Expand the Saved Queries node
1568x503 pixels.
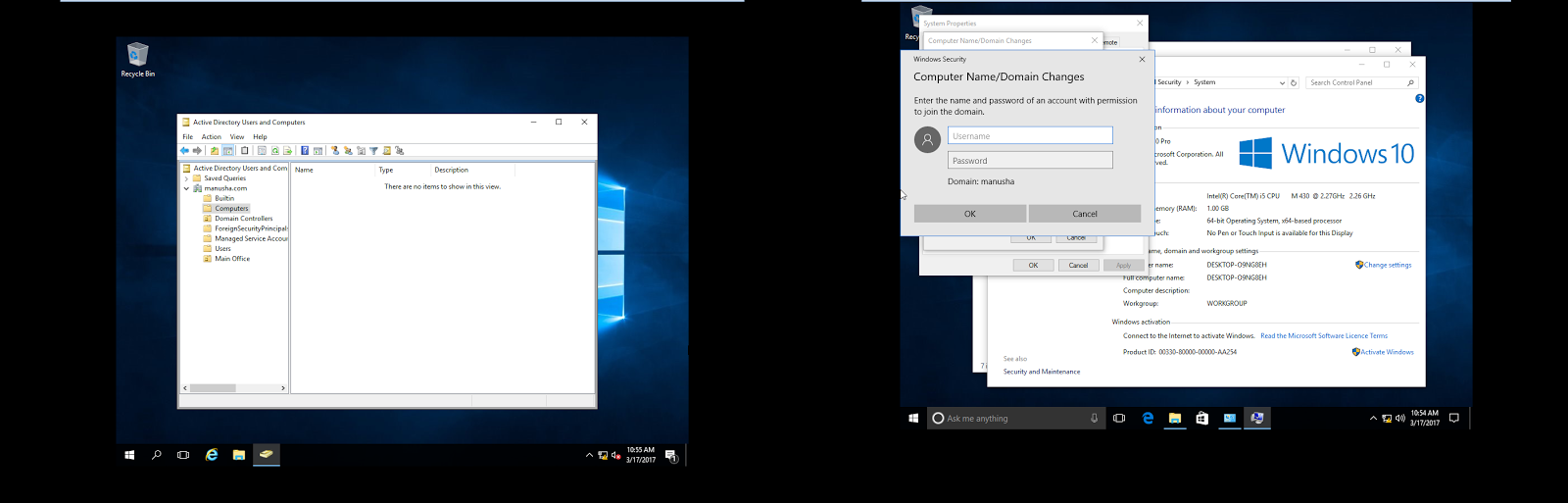186,178
